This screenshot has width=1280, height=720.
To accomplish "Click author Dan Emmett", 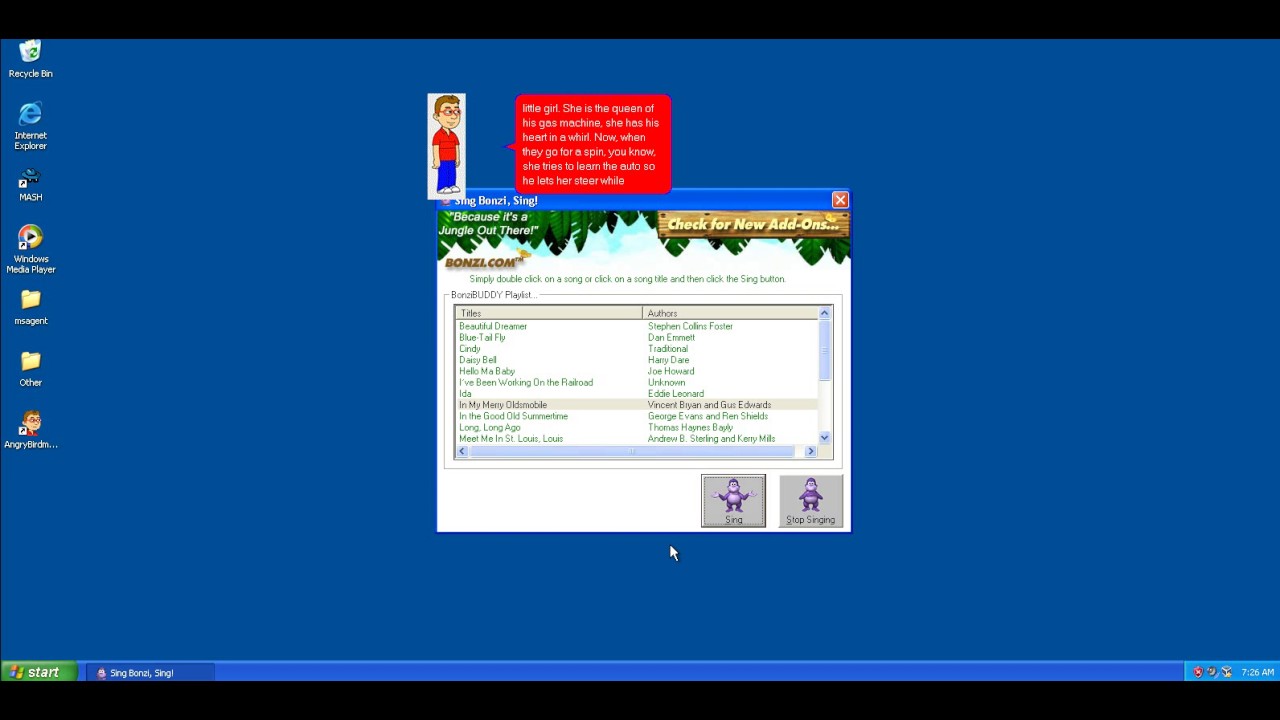I will [671, 337].
